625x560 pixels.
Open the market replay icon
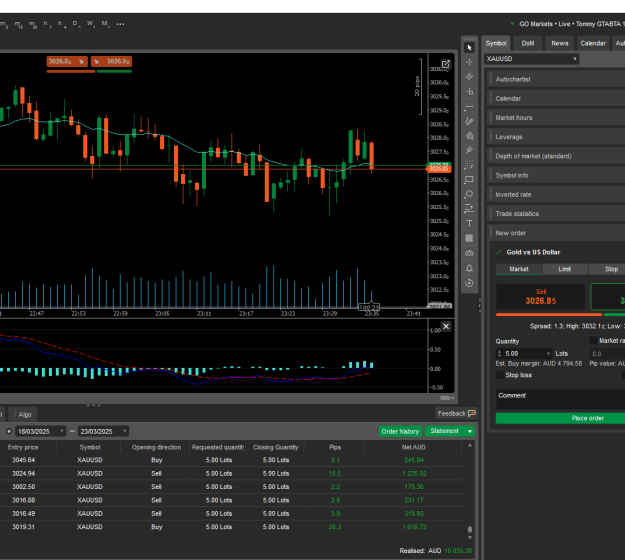click(469, 283)
